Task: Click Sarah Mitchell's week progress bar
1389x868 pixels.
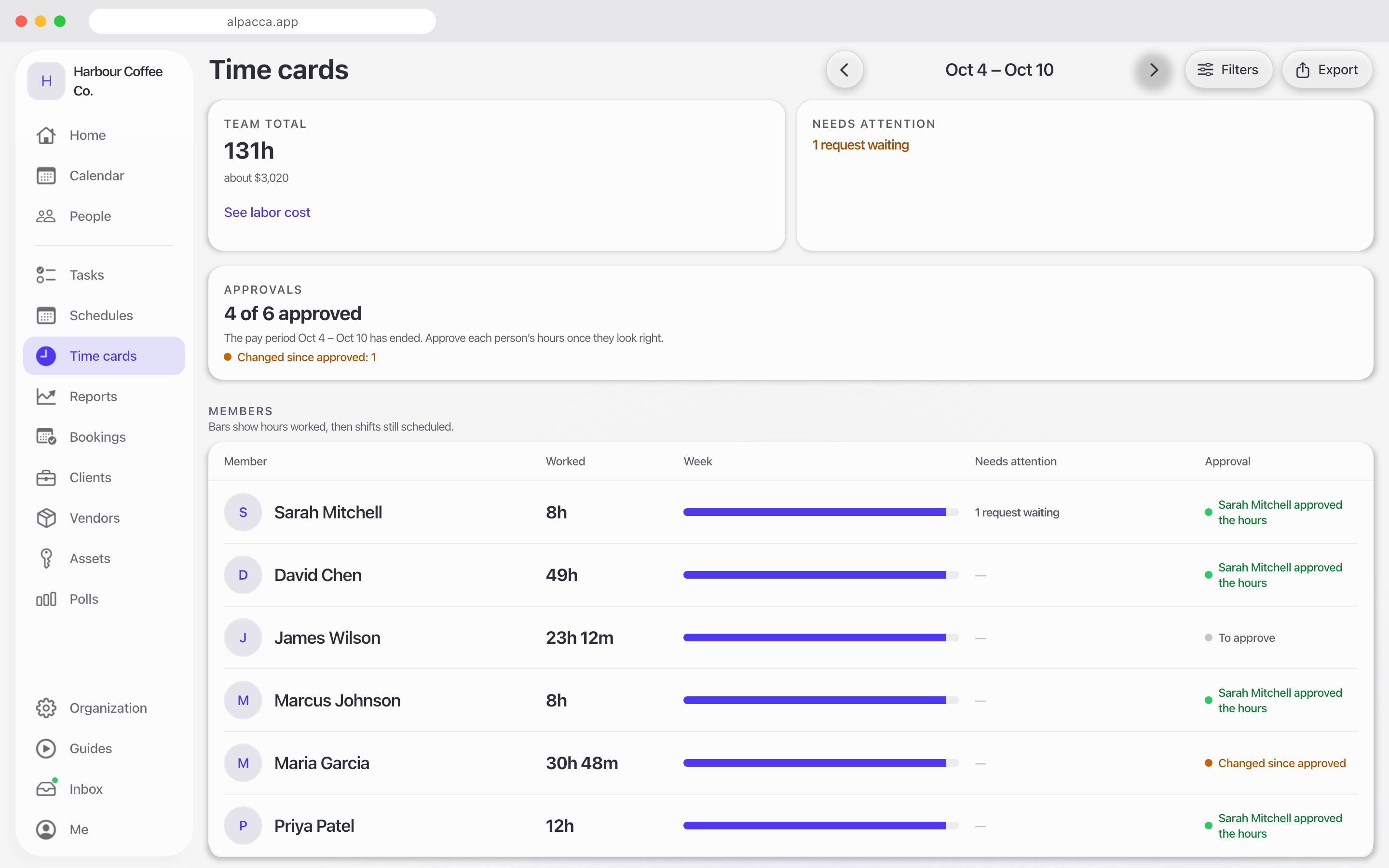Action: 821,512
